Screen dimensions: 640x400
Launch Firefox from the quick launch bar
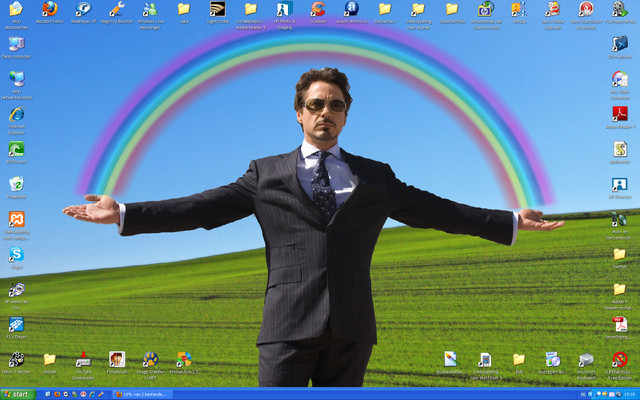click(57, 394)
